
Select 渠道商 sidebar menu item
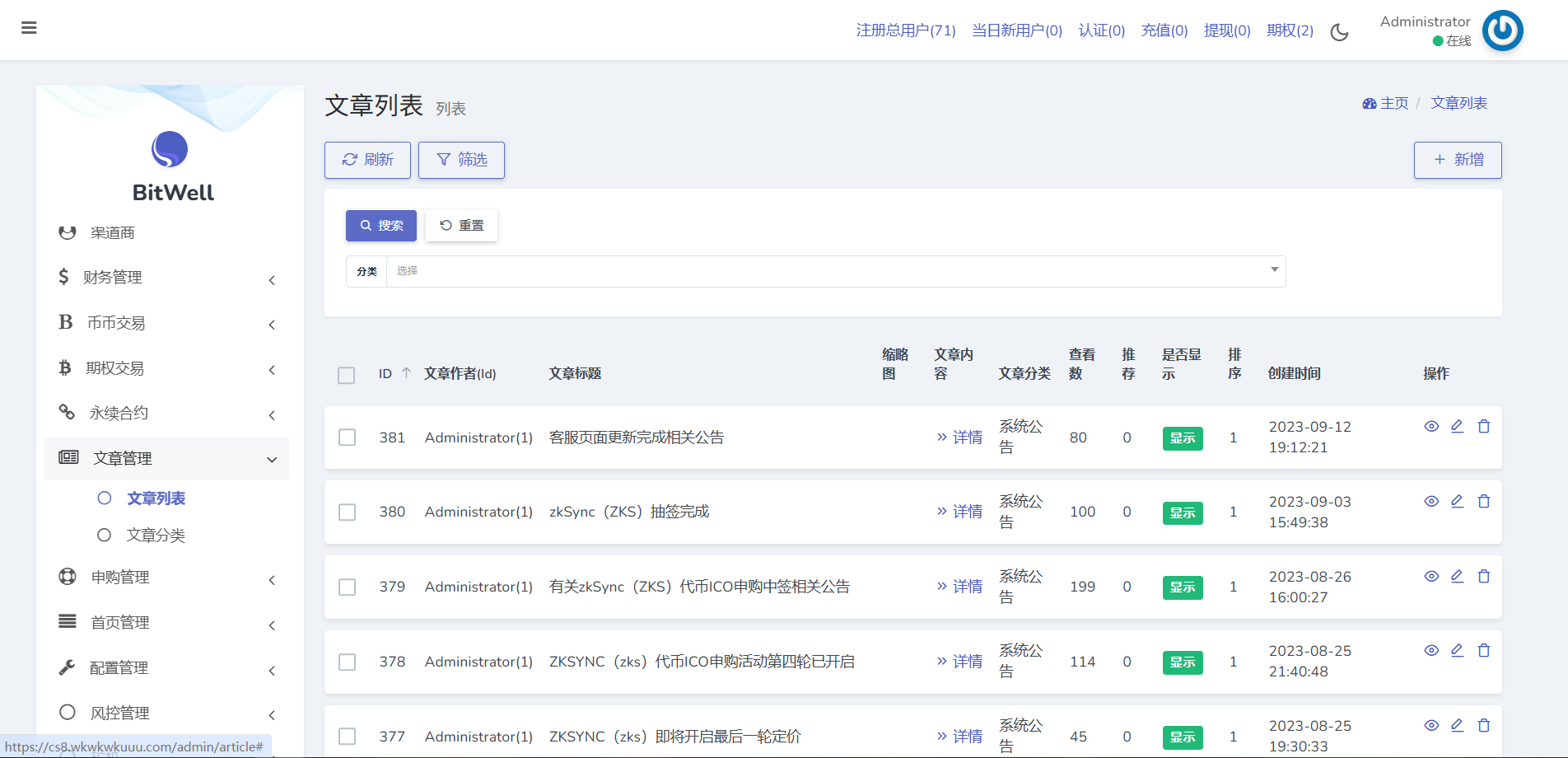coord(112,233)
